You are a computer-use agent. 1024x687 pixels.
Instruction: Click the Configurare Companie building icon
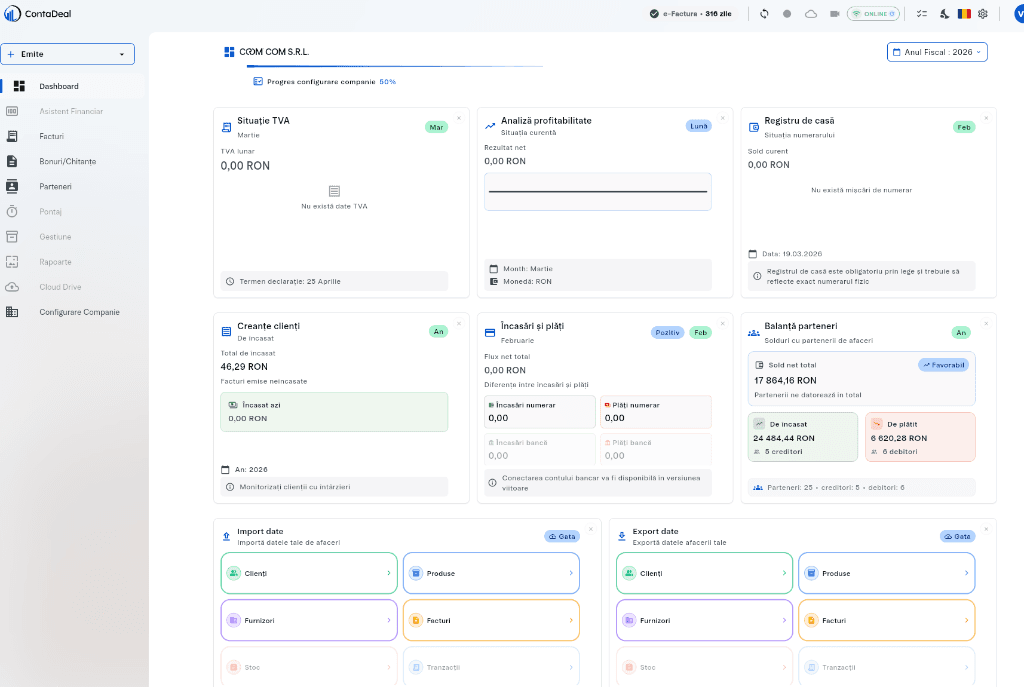(x=12, y=312)
